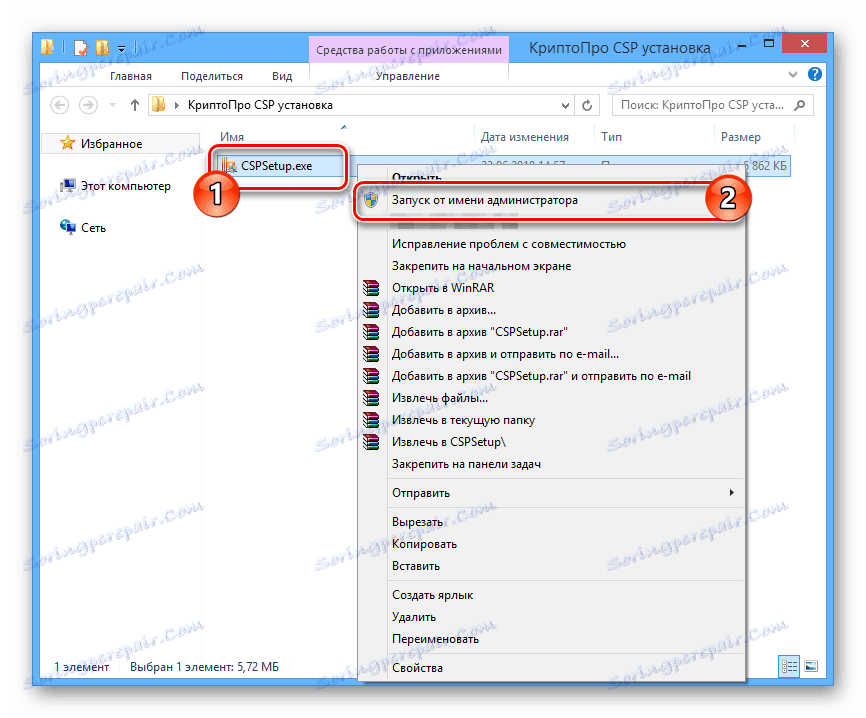Viewport: 866px width, 718px height.
Task: Choose Извлечь в текущую папку
Action: pyautogui.click(x=551, y=420)
